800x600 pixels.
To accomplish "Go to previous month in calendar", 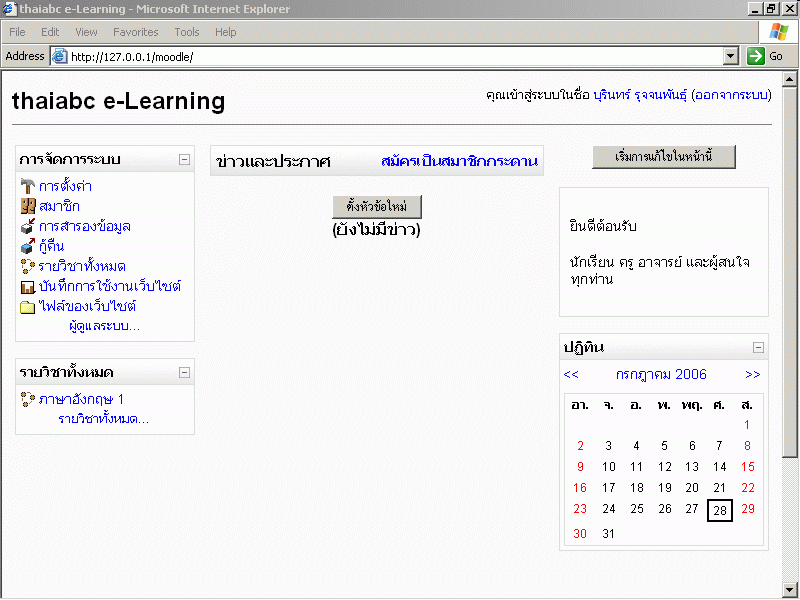I will [571, 375].
